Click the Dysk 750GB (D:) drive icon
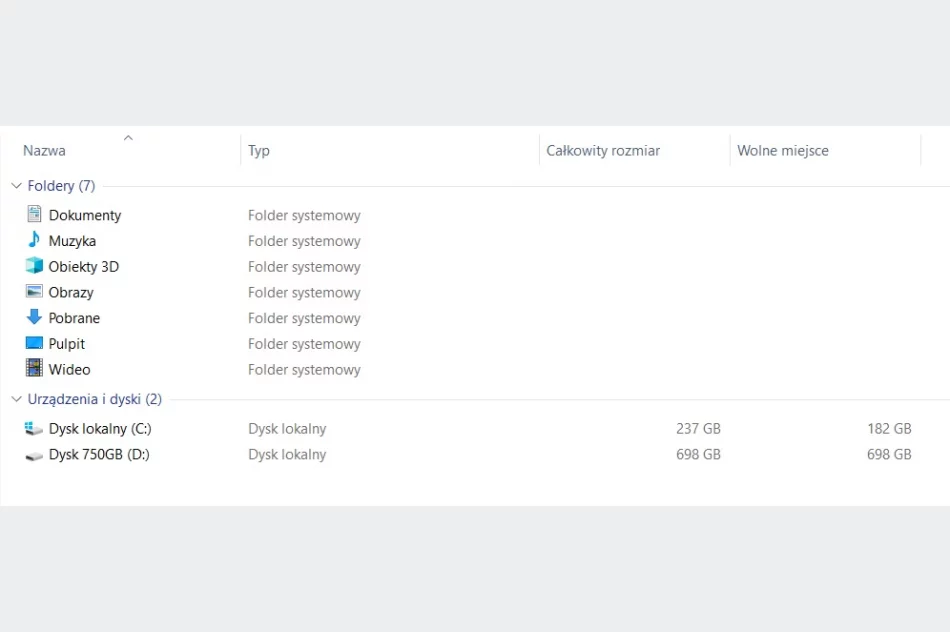This screenshot has width=950, height=632. 34,454
